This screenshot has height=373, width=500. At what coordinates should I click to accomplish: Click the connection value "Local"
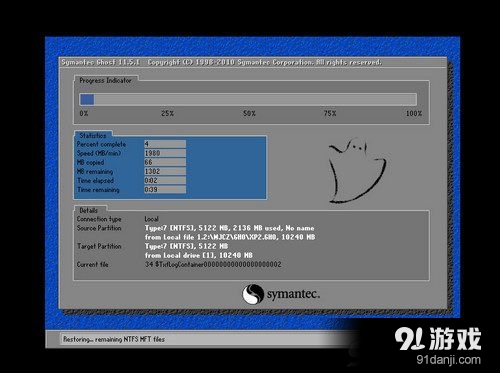coord(151,219)
